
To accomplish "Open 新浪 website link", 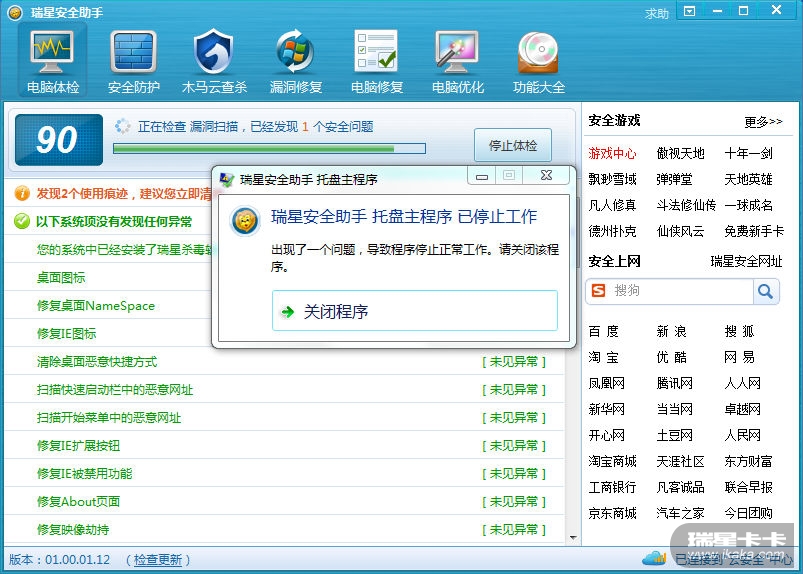I will 671,331.
